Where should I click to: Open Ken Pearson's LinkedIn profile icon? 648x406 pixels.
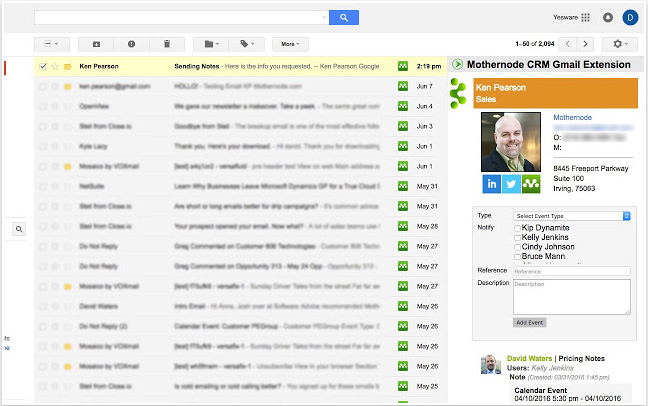491,184
